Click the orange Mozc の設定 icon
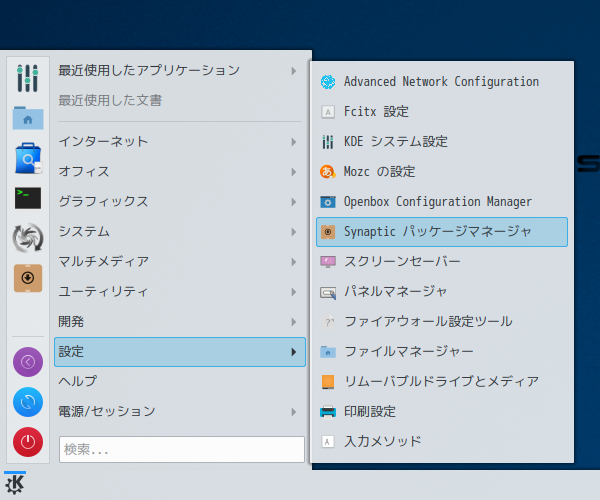 (328, 172)
